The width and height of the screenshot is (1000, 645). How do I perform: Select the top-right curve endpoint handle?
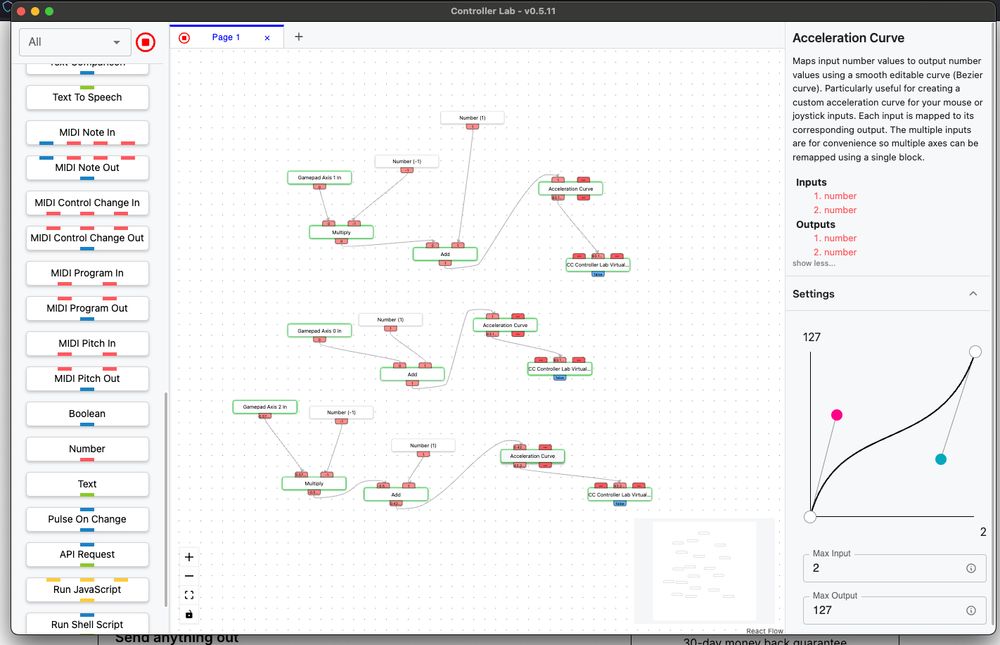pos(975,352)
